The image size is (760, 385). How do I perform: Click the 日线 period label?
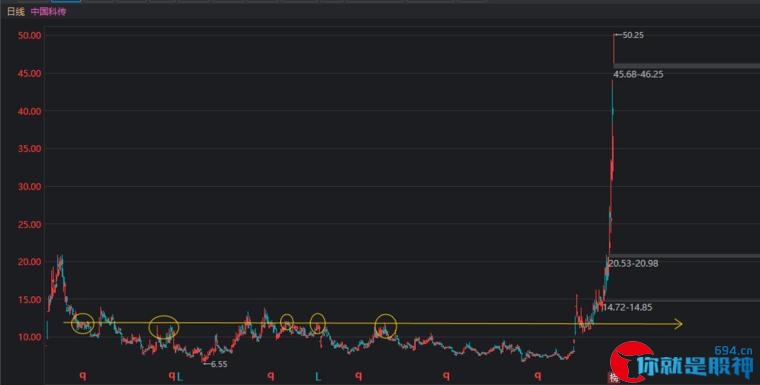[16, 12]
